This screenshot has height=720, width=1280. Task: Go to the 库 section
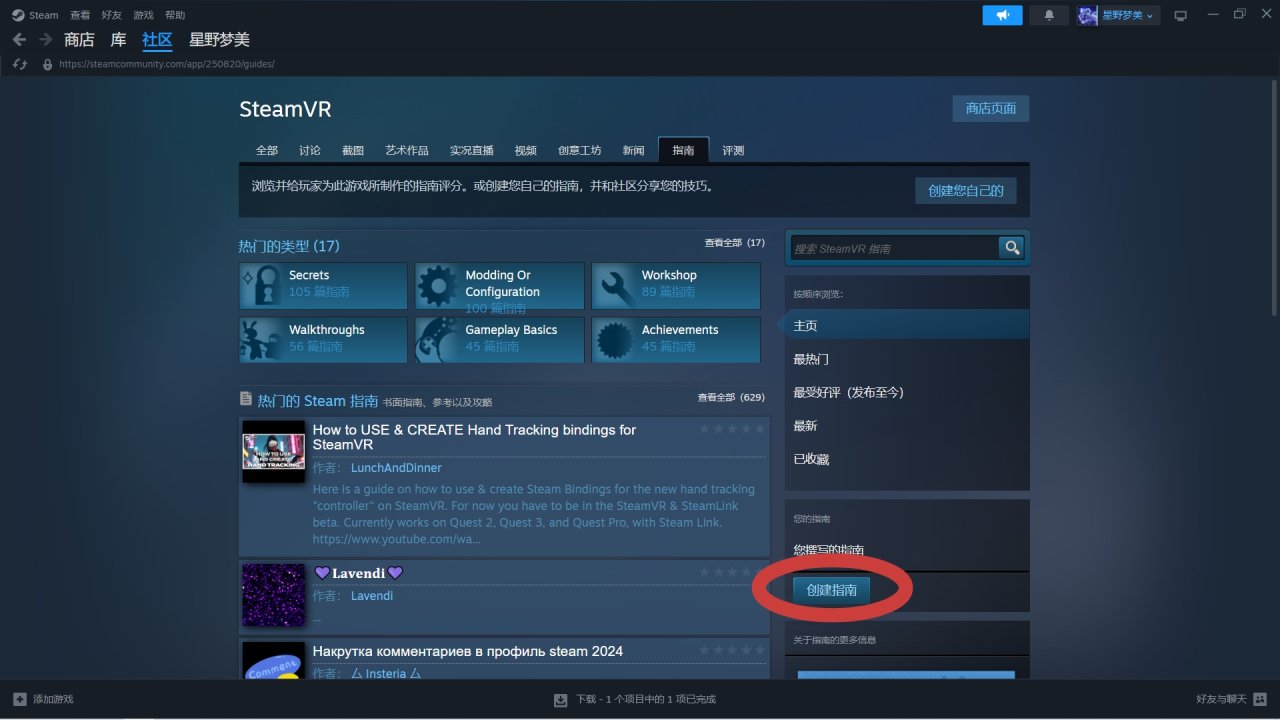[x=118, y=40]
